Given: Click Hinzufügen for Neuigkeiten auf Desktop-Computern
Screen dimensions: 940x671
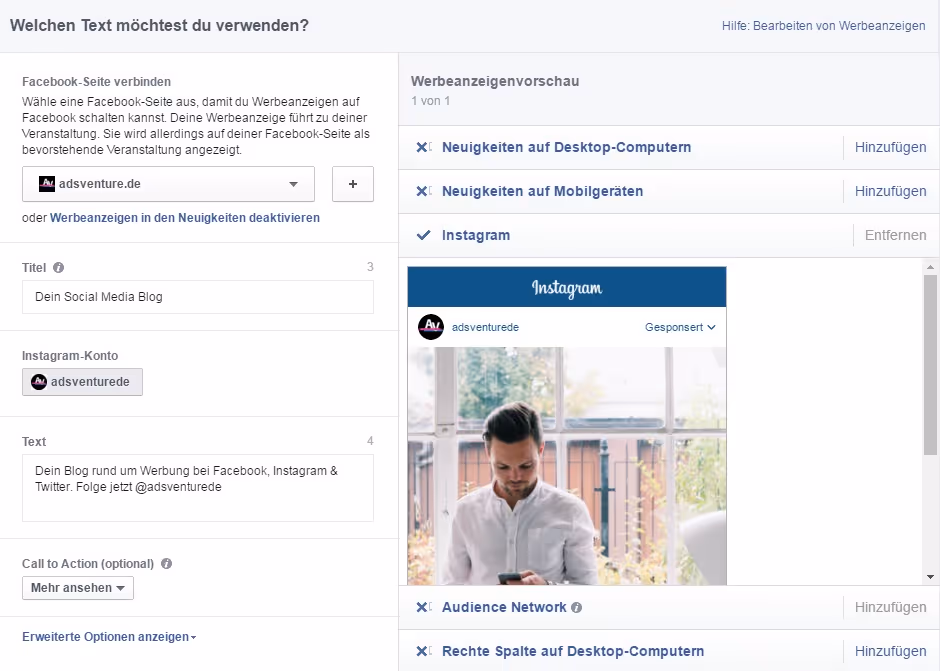Looking at the screenshot, I should point(890,148).
